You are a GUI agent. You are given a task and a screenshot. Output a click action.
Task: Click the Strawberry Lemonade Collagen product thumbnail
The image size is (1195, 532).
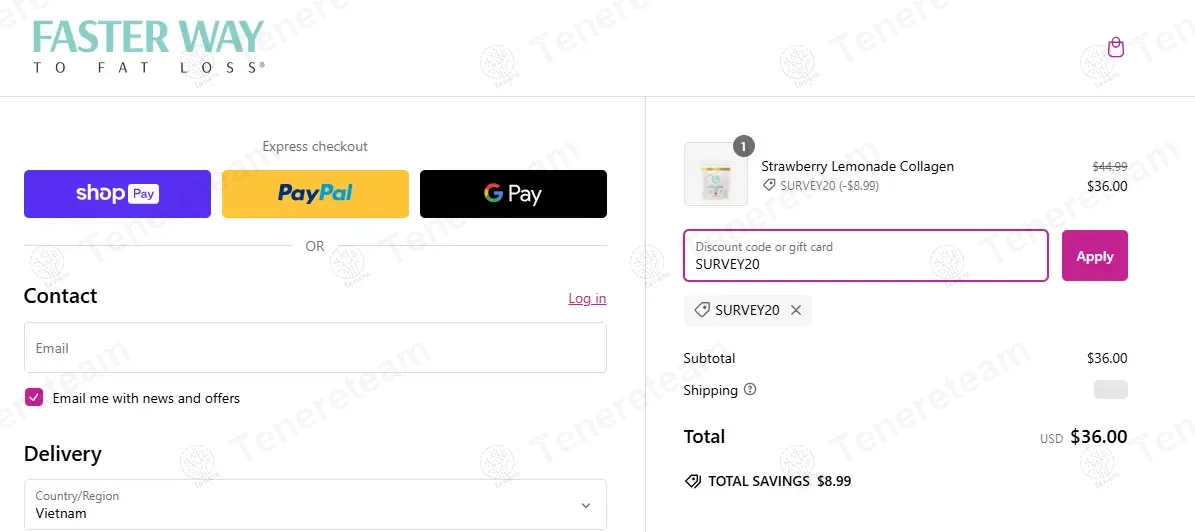[x=715, y=175]
